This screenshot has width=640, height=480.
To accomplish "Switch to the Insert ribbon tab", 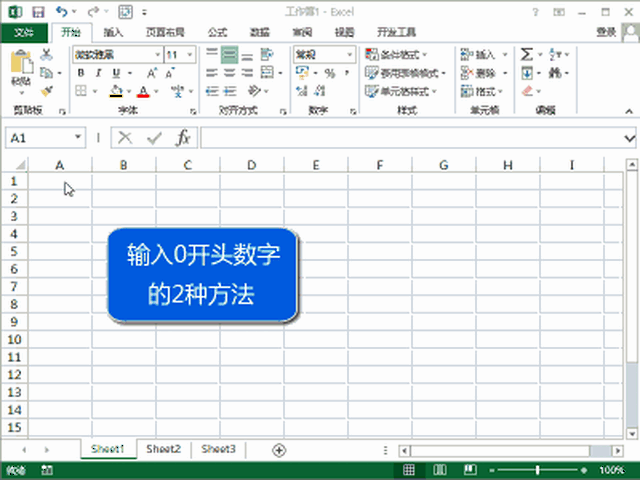I will click(113, 32).
